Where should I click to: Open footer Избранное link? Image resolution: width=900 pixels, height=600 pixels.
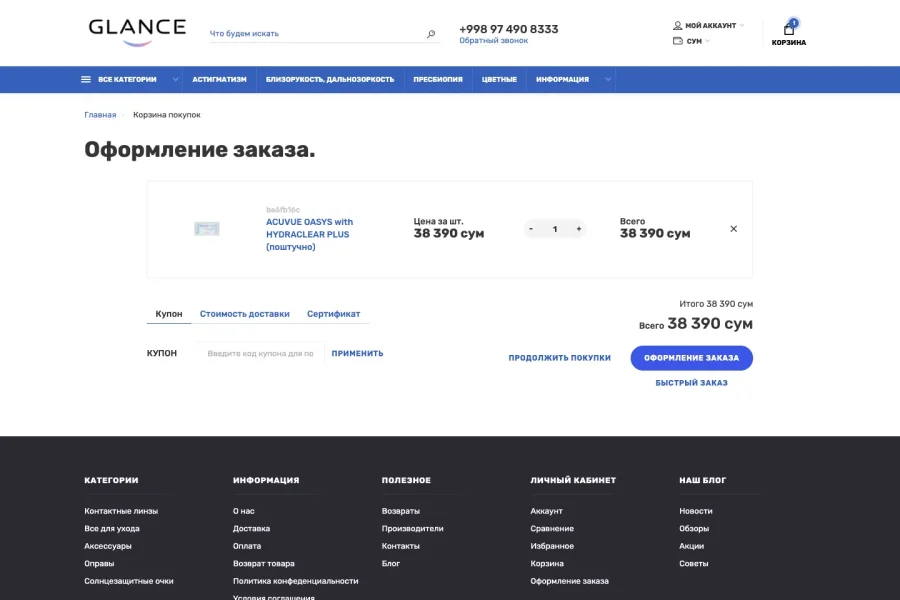(552, 546)
